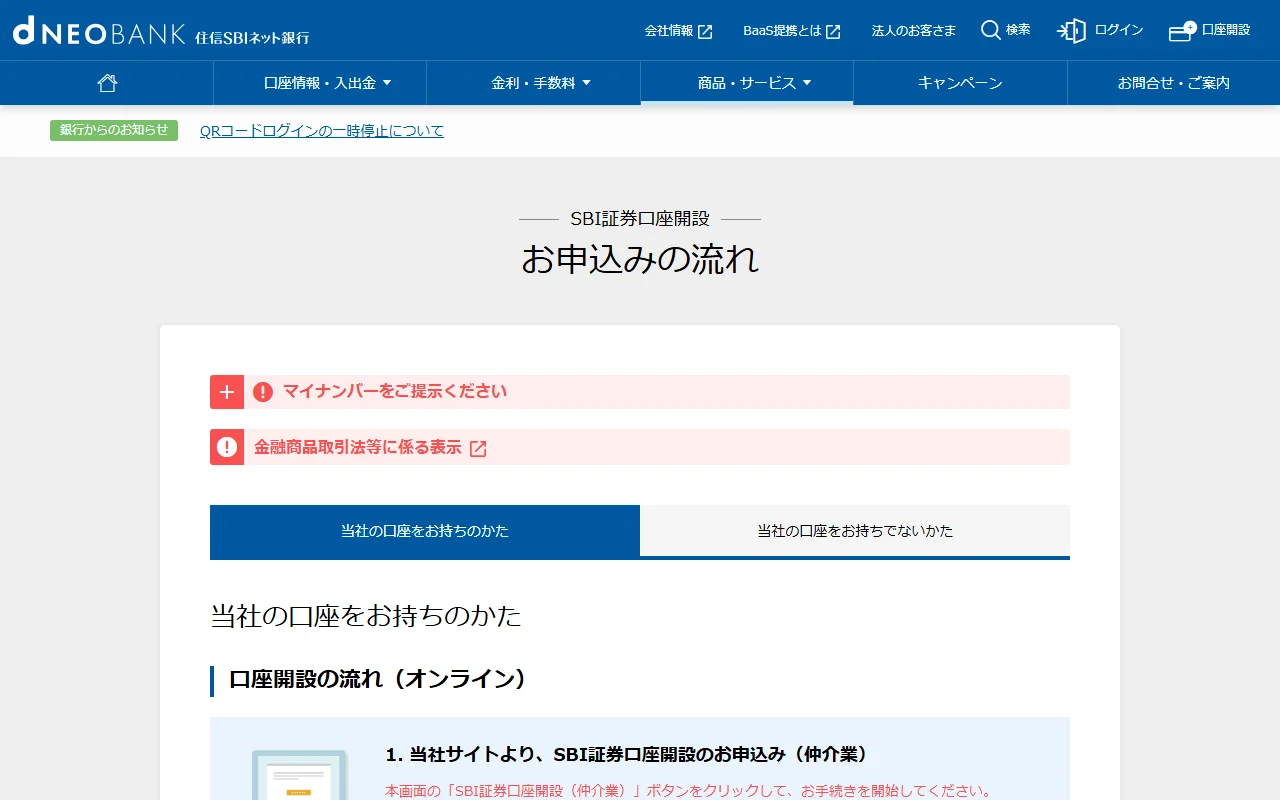Click the login door icon
The height and width of the screenshot is (800, 1280).
pos(1071,31)
